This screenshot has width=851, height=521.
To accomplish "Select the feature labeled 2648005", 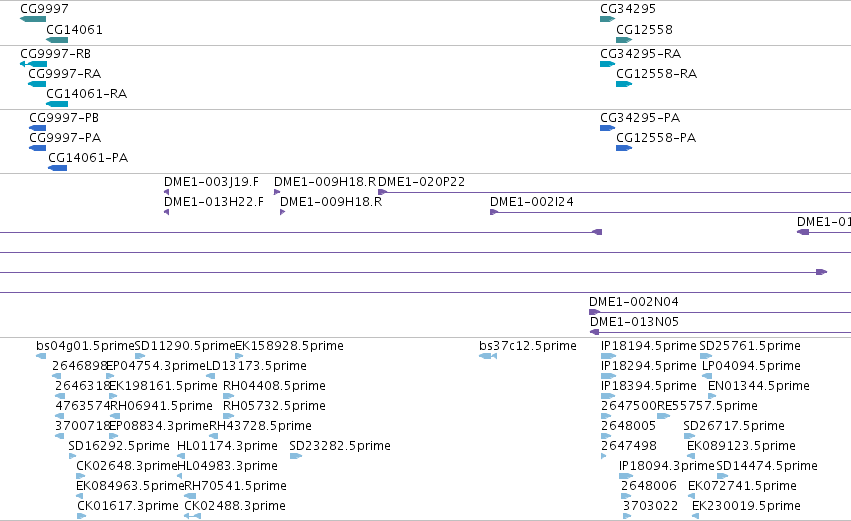I will coord(628,426).
